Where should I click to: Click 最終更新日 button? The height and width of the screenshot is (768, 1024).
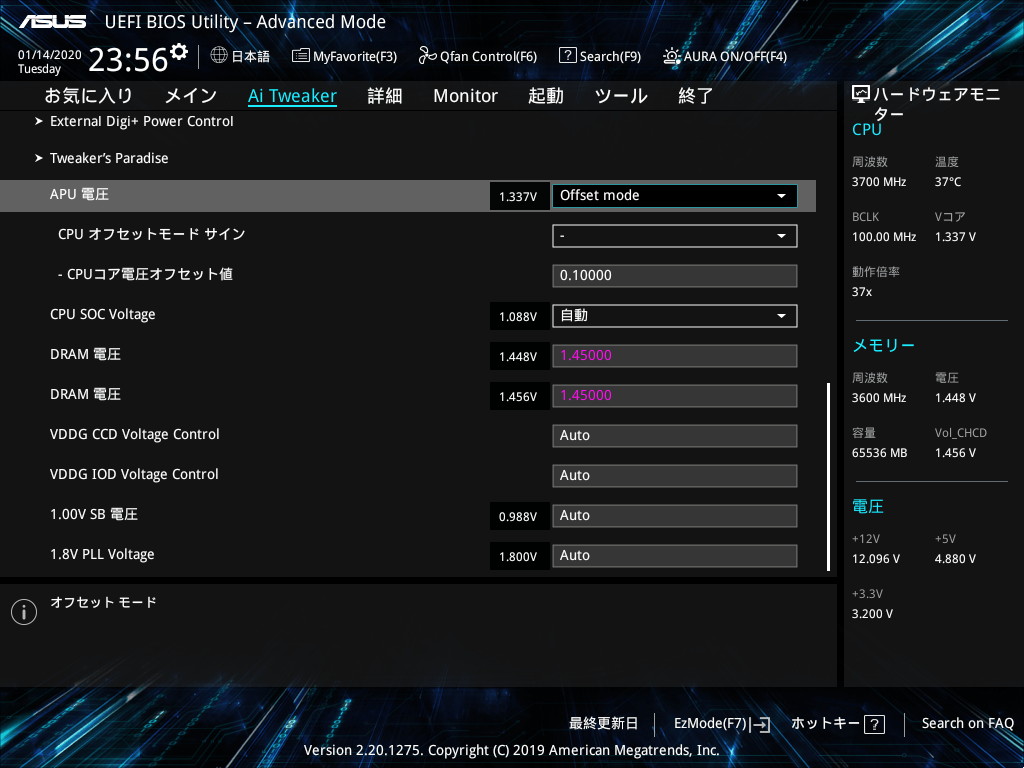coord(603,724)
